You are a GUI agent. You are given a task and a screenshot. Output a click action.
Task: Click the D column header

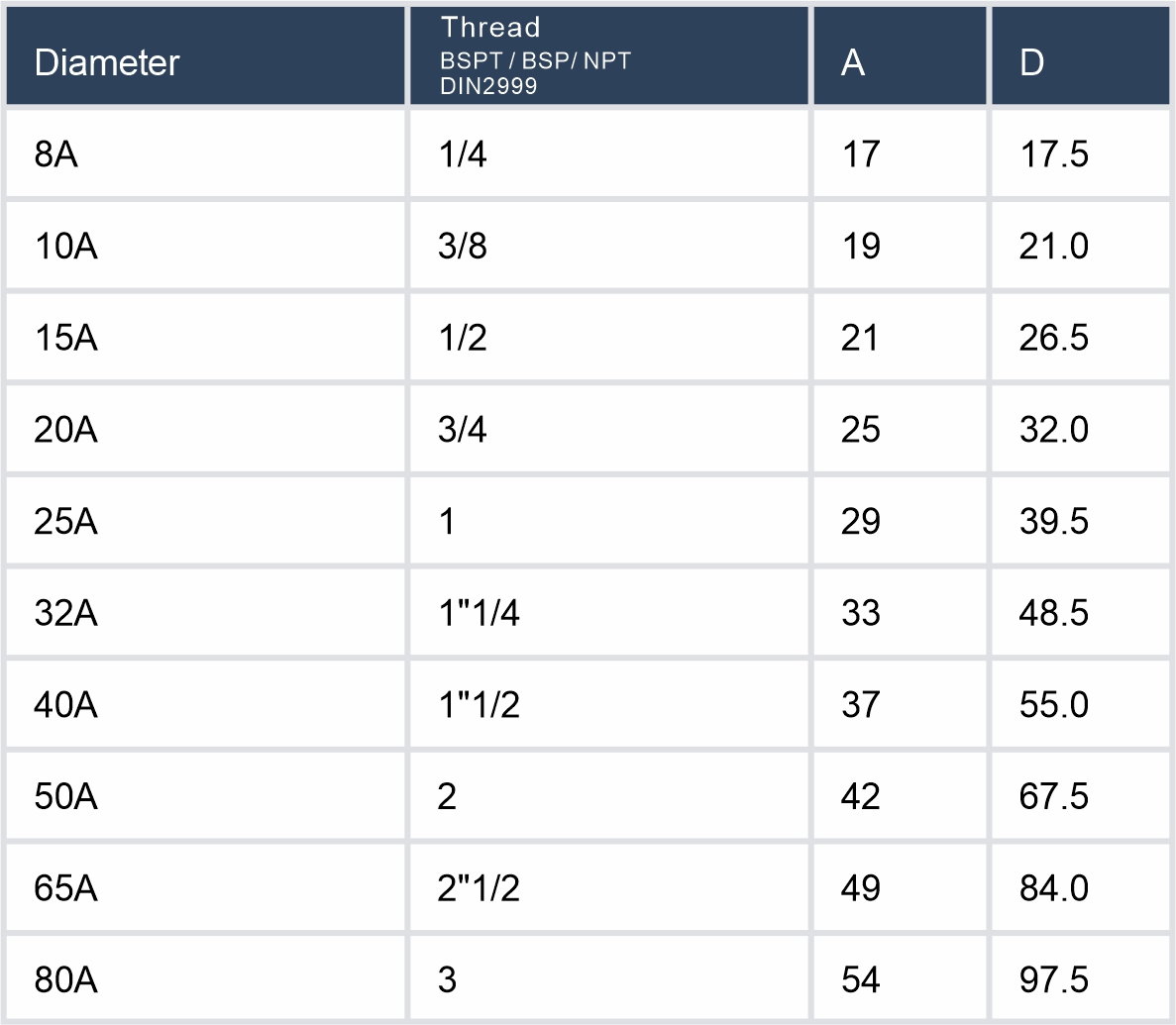1031,62
